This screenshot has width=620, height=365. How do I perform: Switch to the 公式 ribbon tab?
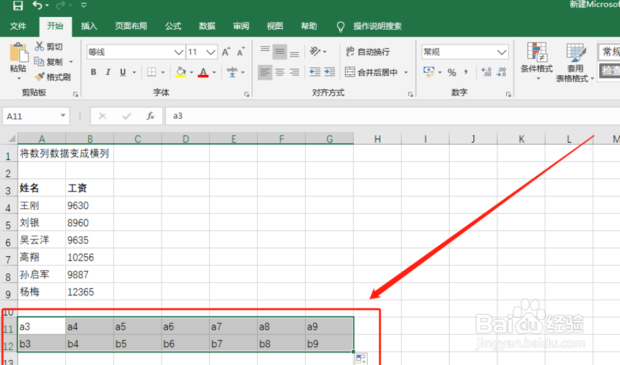(173, 26)
